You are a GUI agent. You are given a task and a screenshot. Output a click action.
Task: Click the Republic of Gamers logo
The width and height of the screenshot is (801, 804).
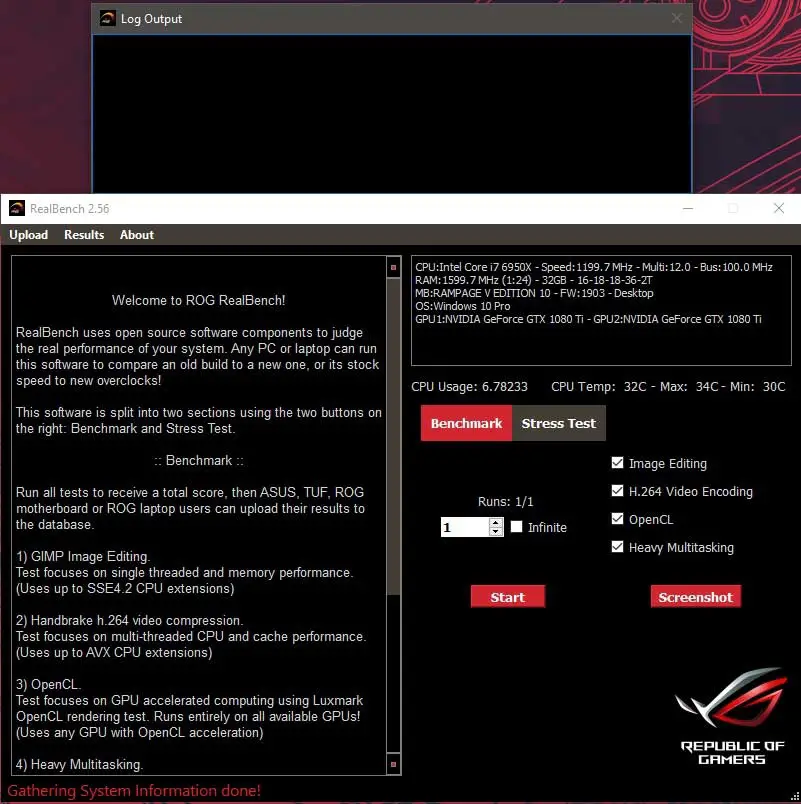[x=732, y=716]
